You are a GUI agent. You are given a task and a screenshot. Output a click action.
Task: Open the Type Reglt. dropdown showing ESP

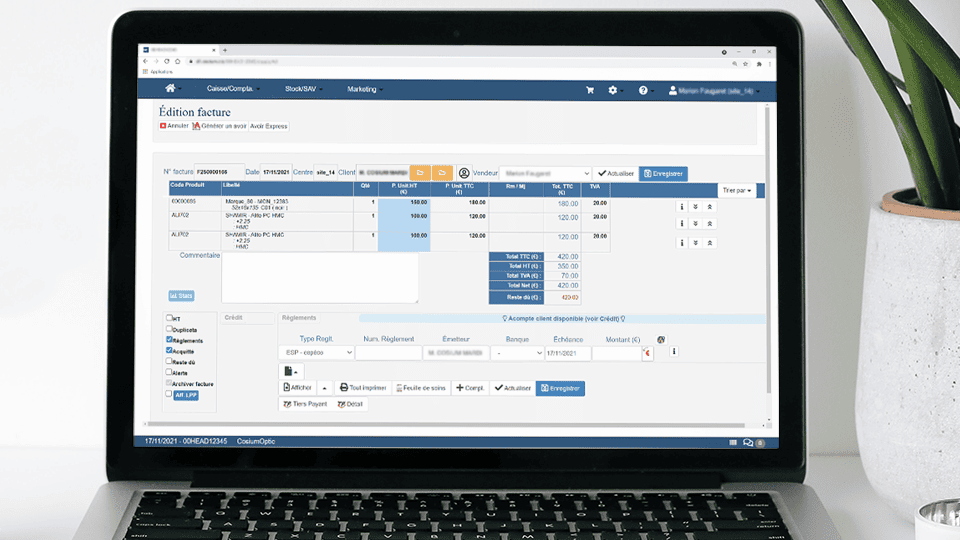pyautogui.click(x=317, y=353)
